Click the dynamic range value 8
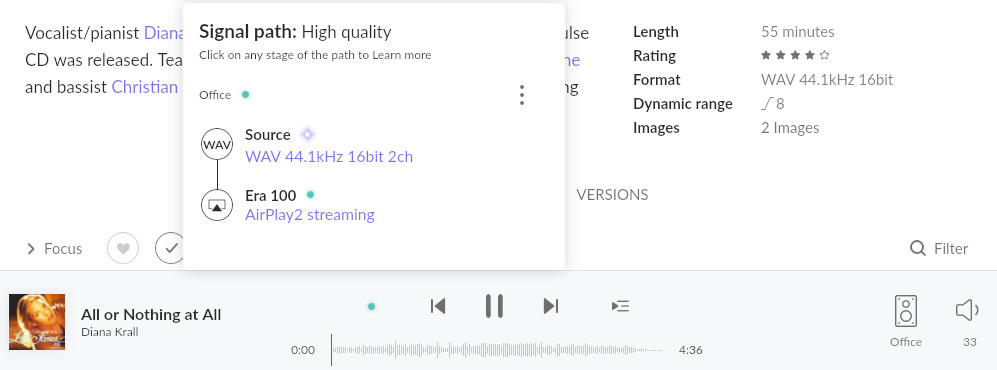997x370 pixels. (x=773, y=104)
